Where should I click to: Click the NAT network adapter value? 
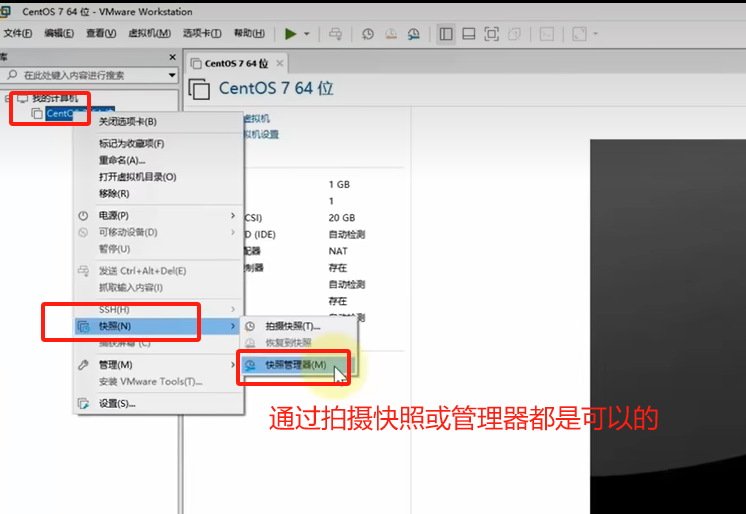[x=338, y=251]
